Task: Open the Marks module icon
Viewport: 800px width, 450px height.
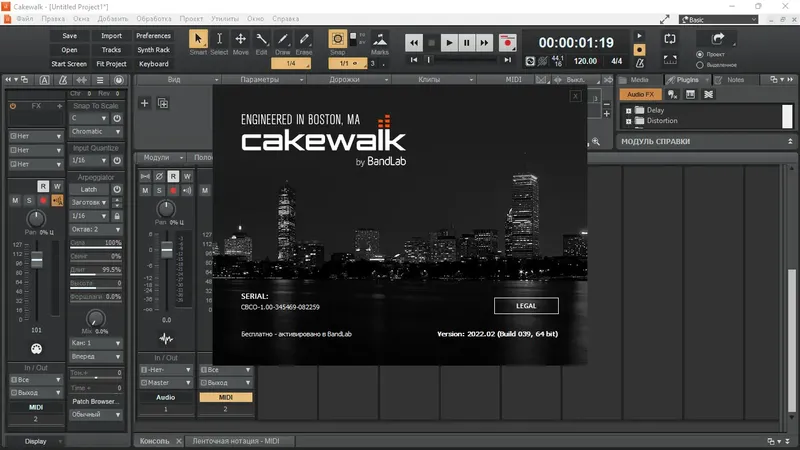Action: coord(380,39)
